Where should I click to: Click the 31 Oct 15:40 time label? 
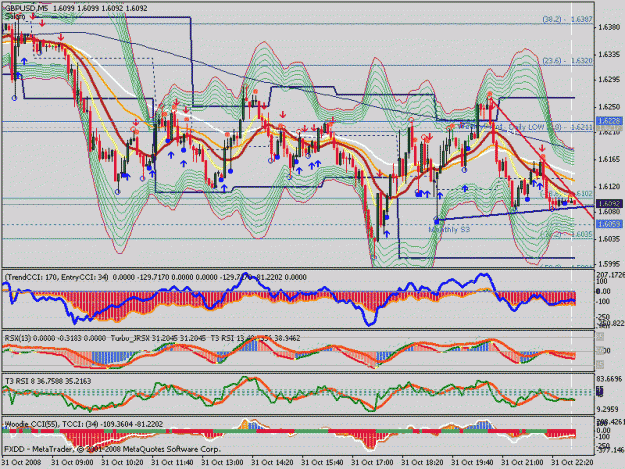pos(322,463)
